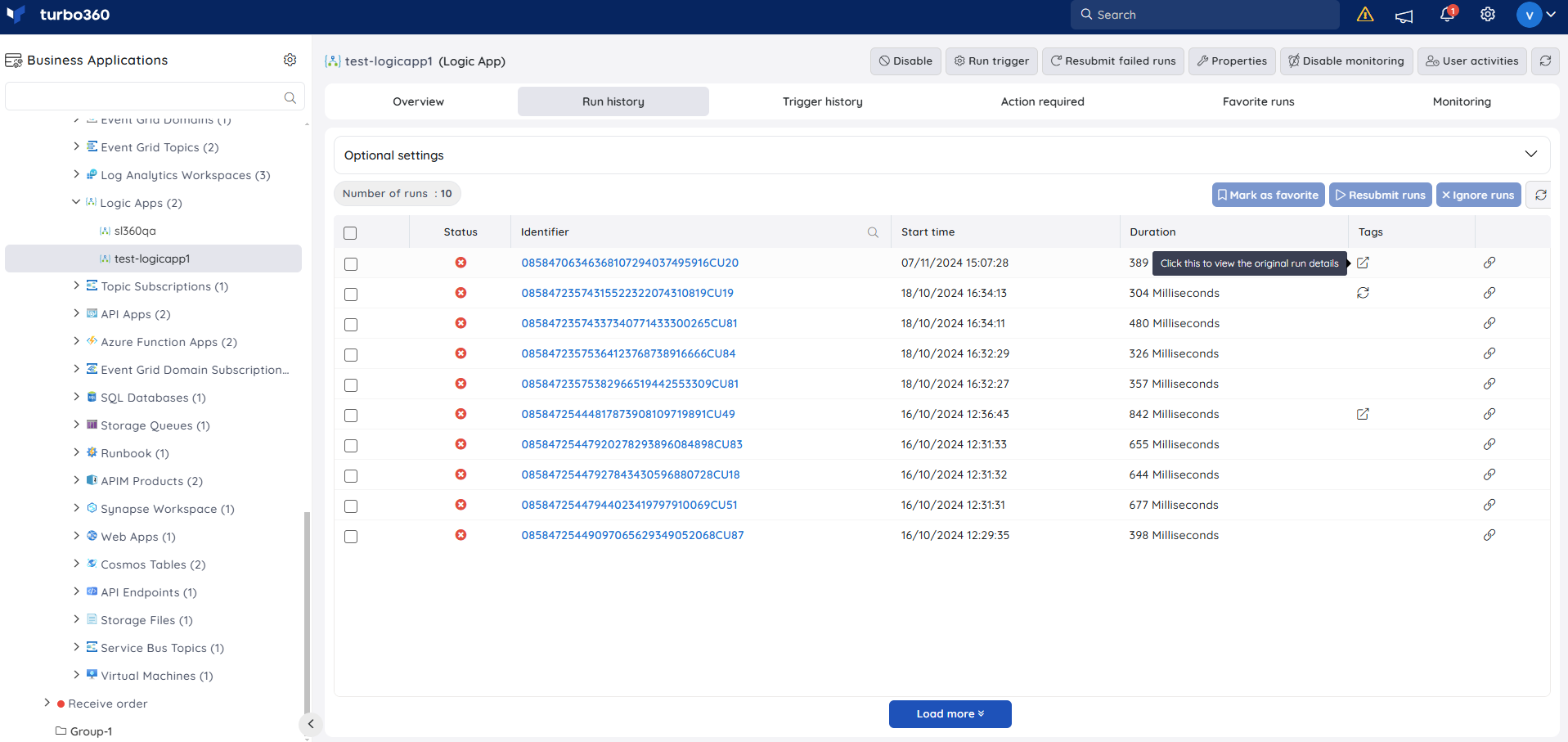This screenshot has height=742, width=1568.
Task: Click the sidebar search magnifier icon
Action: (290, 97)
